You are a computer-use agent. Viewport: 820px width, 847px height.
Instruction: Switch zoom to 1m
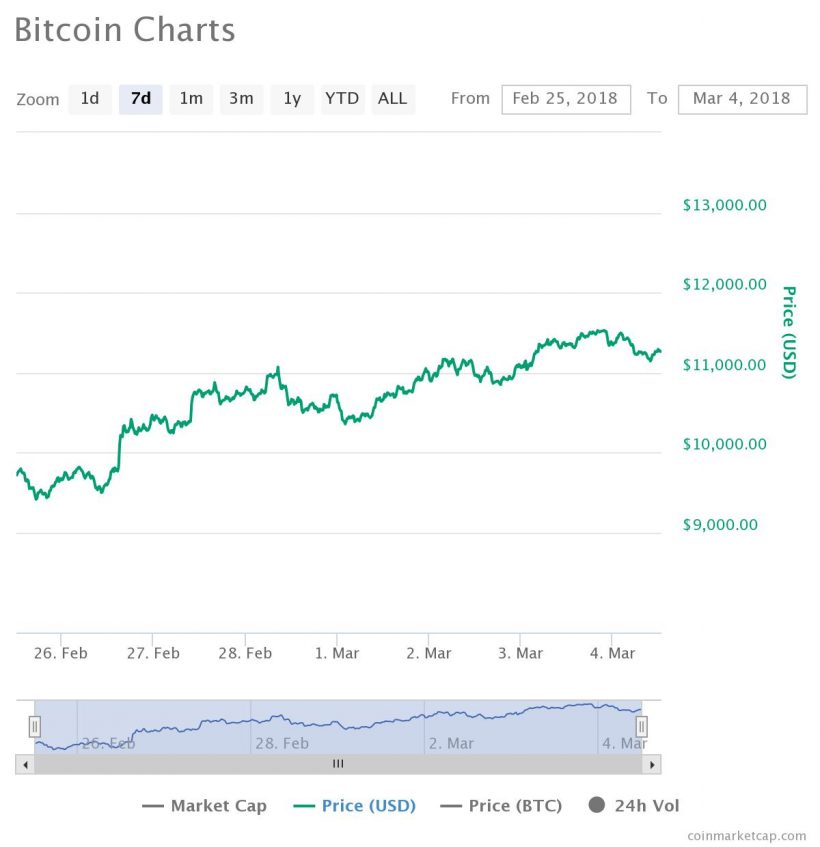click(x=191, y=99)
